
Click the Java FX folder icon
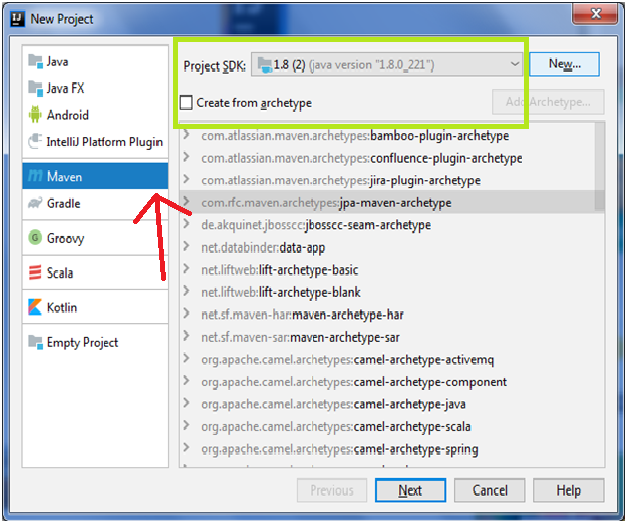[35, 88]
